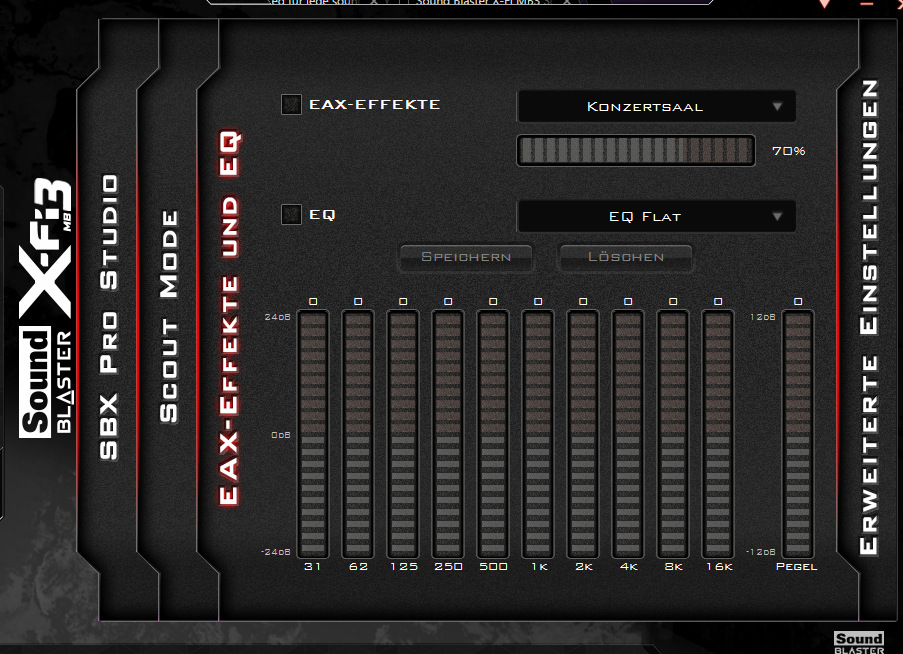Click the Sound Blaster X-Fi MB3 logo
903x654 pixels.
[x=45, y=308]
